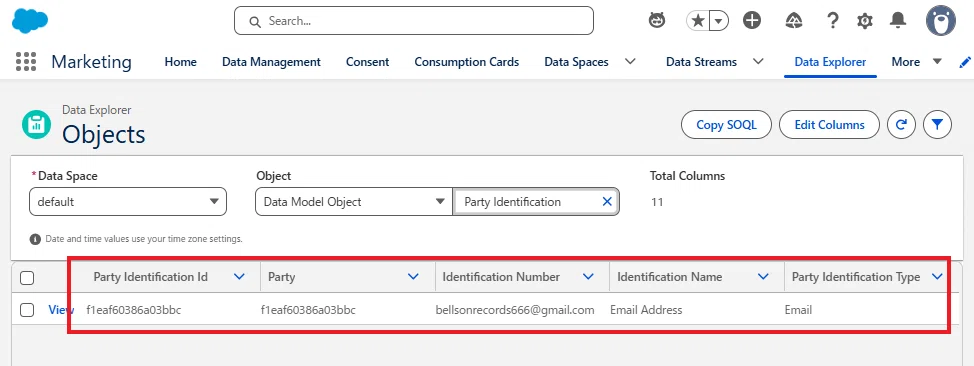The image size is (974, 366).
Task: Open the Astro guidance center icon
Action: tap(657, 21)
